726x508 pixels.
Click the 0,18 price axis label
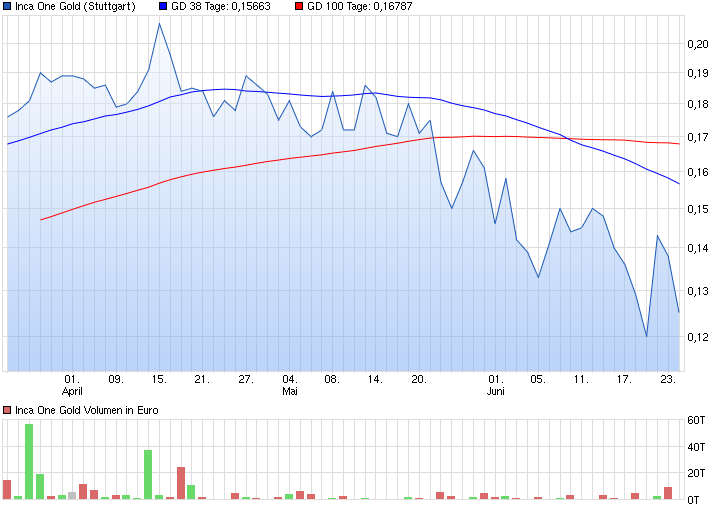(698, 104)
